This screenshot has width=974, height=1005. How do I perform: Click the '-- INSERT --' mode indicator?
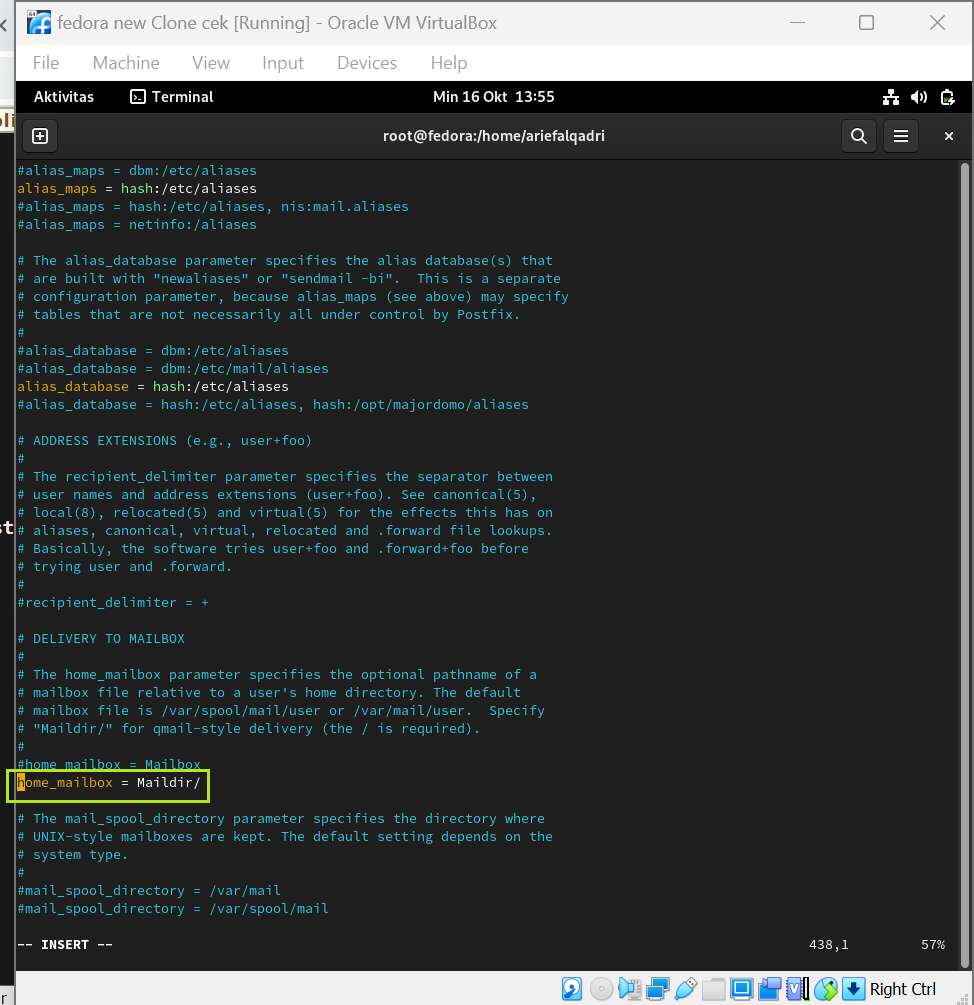[x=65, y=945]
